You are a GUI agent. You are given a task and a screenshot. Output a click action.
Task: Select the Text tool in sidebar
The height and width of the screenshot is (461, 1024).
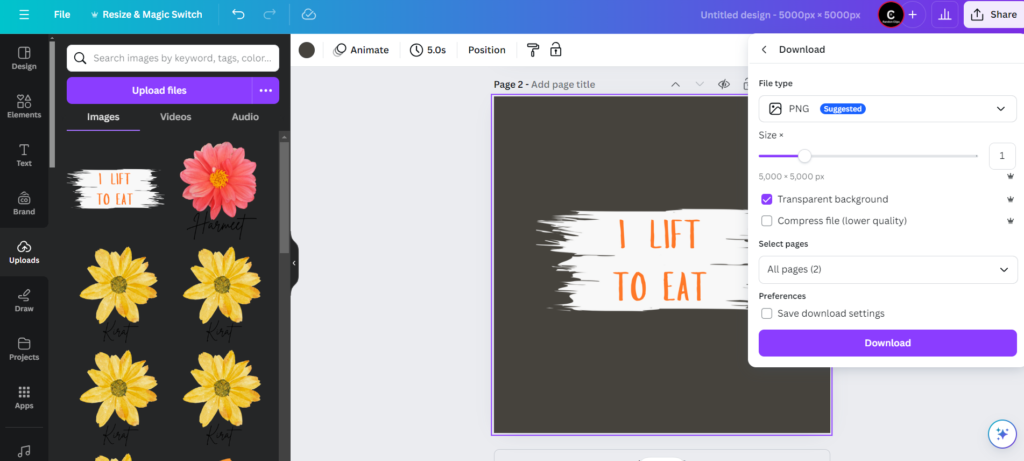point(24,154)
